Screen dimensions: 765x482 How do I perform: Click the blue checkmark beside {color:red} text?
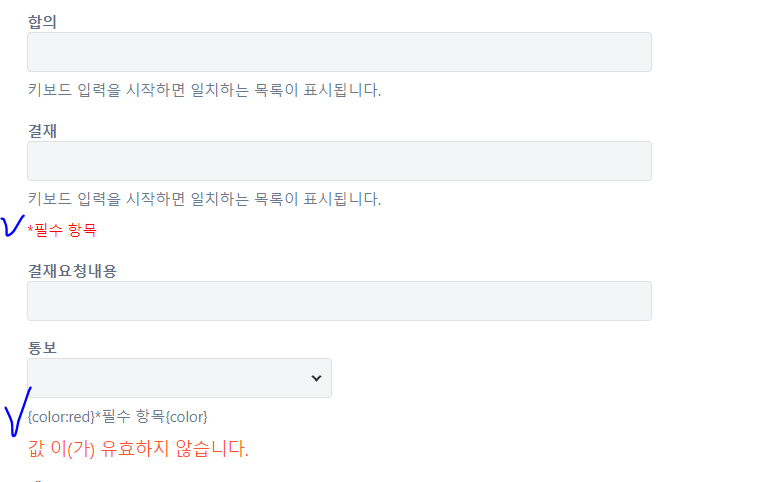[18, 411]
